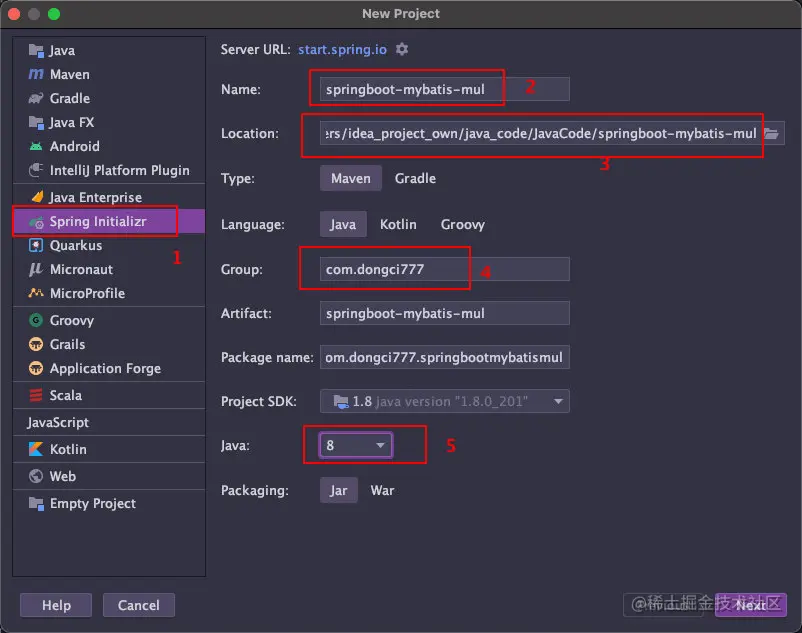Select the Spring Initializr label in the list
Viewport: 802px width, 633px height.
click(98, 221)
